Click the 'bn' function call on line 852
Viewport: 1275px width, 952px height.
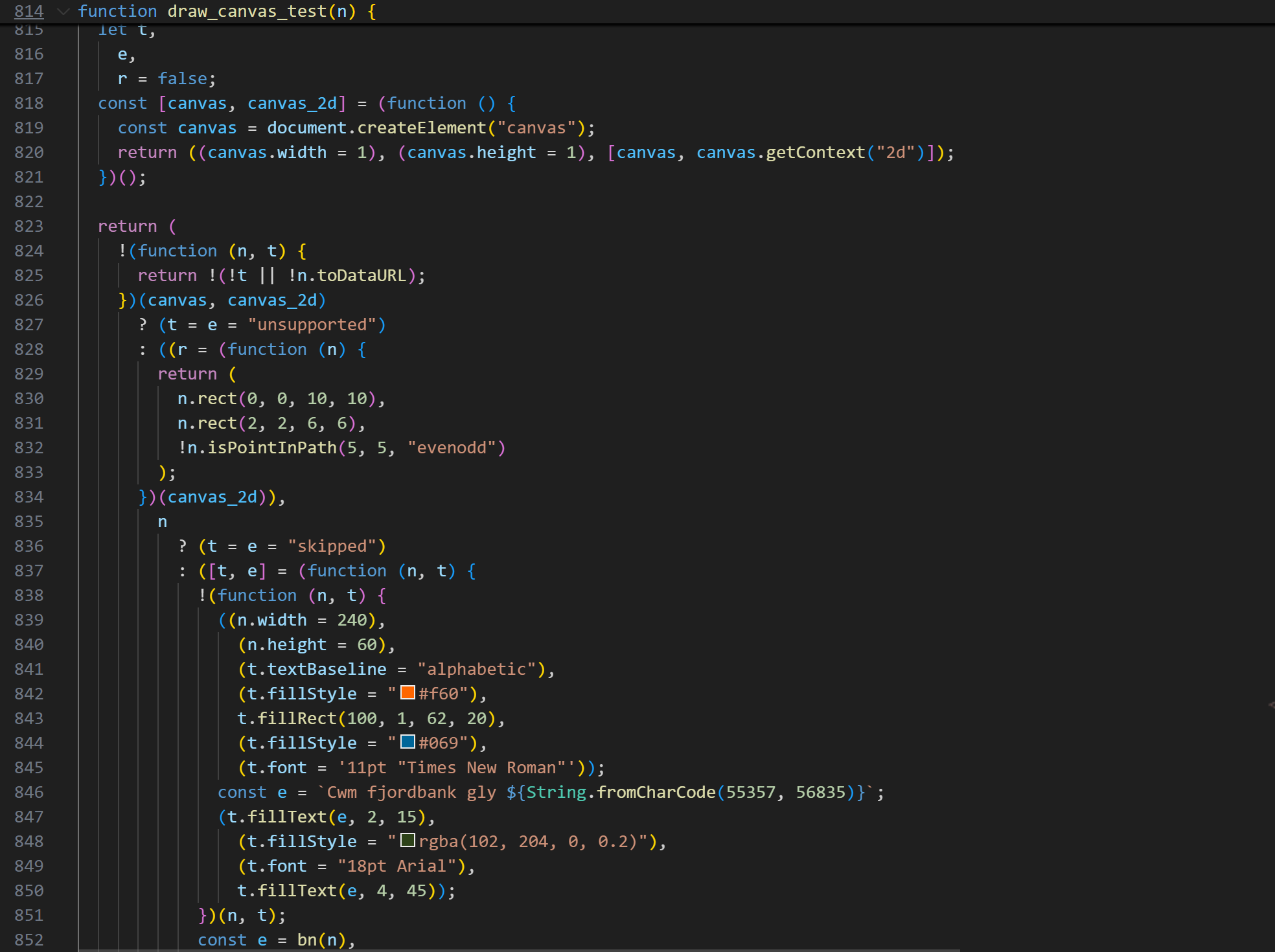tap(307, 940)
